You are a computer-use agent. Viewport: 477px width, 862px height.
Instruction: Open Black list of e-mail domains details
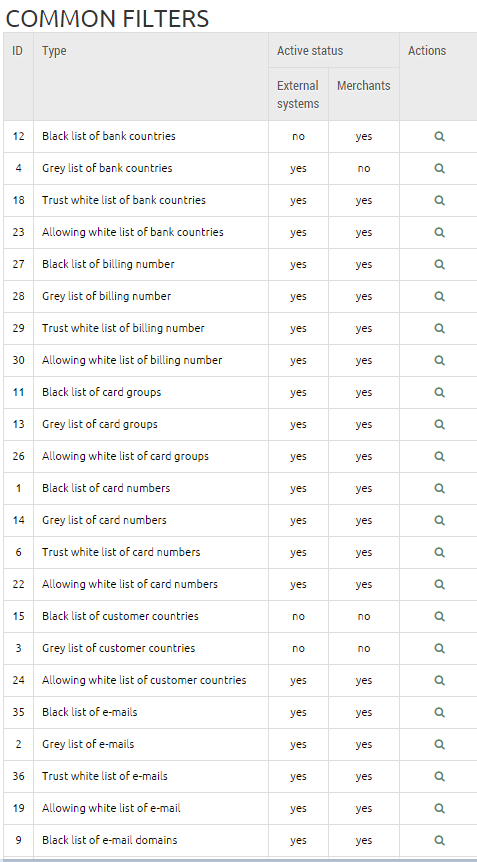pyautogui.click(x=439, y=840)
